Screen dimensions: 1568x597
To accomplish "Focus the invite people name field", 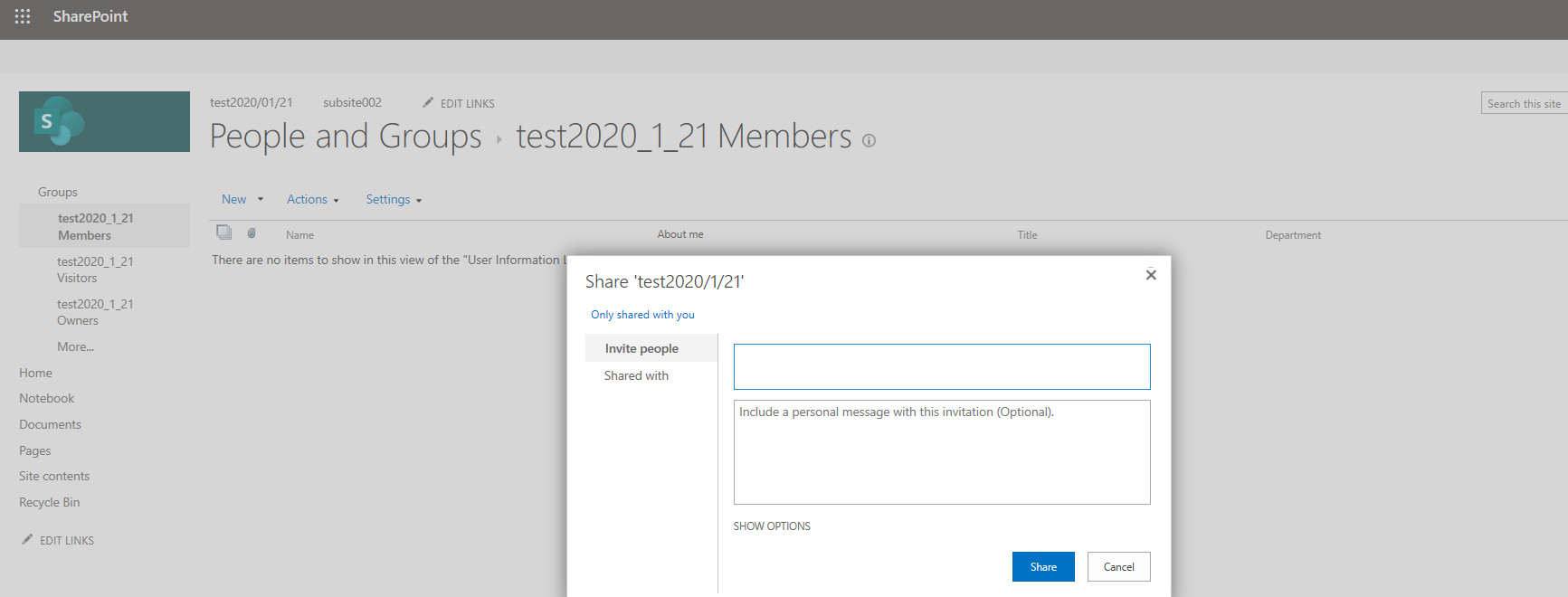I will (942, 366).
